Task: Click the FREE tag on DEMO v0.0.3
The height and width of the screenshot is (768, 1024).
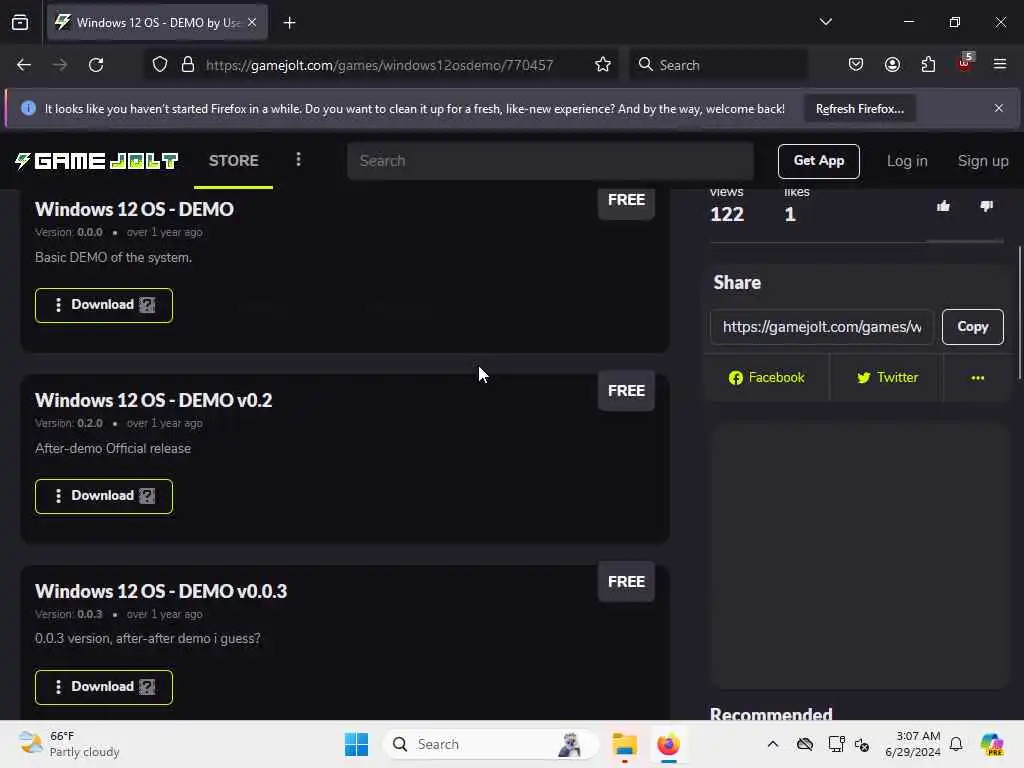Action: pyautogui.click(x=626, y=581)
